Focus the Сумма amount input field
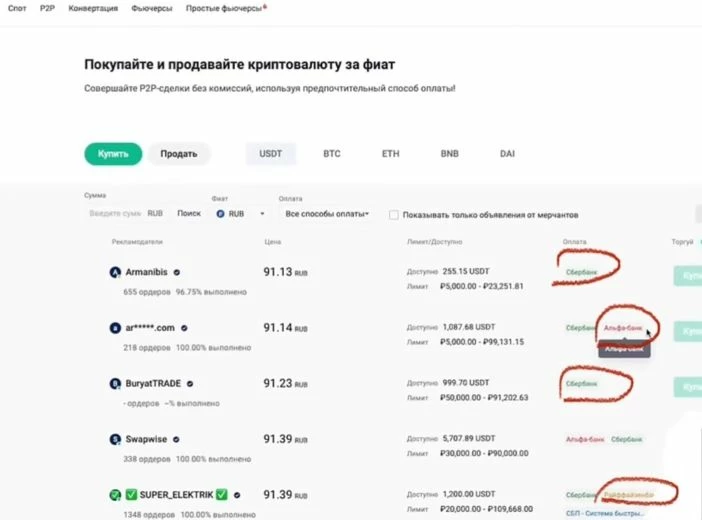The width and height of the screenshot is (702, 520). coord(116,213)
